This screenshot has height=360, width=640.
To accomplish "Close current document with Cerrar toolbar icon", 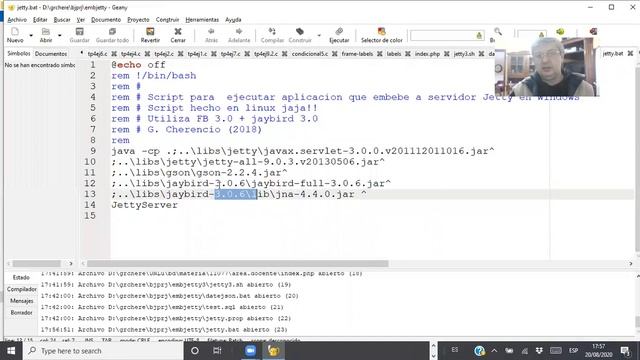I will [178, 35].
